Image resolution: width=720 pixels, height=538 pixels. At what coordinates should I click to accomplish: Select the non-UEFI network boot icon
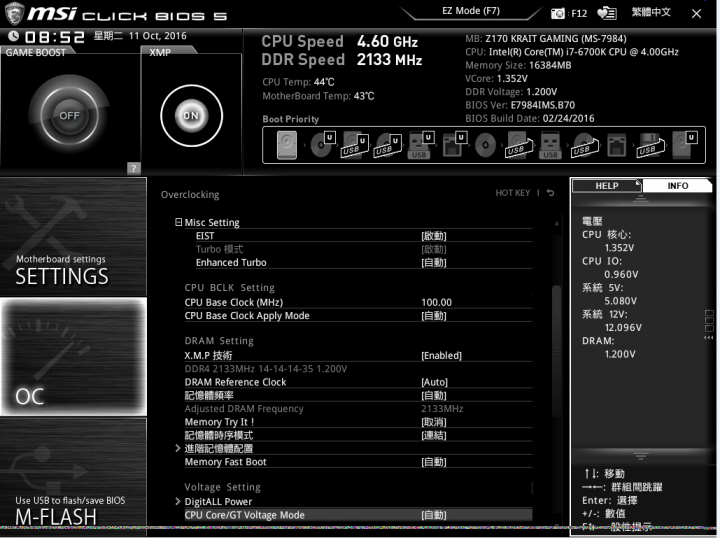tap(617, 145)
